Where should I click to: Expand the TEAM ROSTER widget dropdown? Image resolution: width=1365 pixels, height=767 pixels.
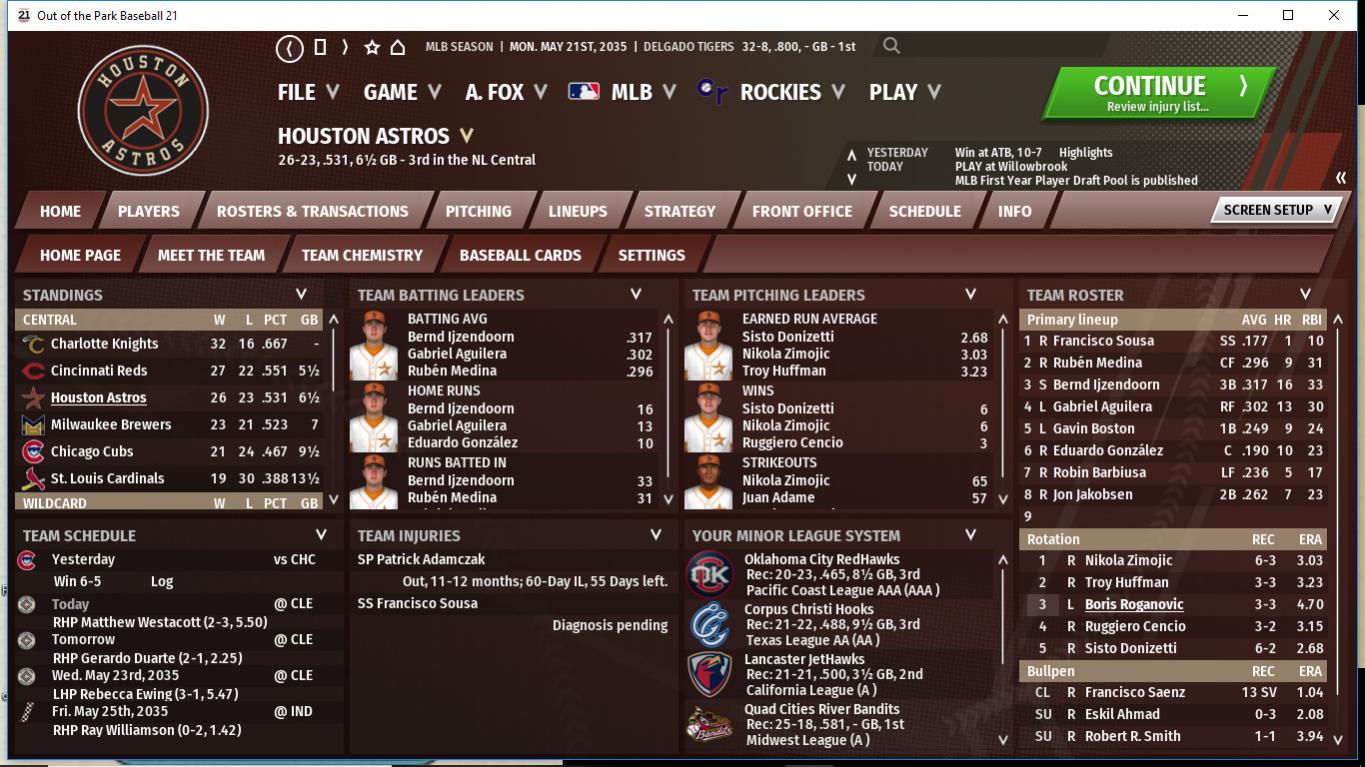point(1305,295)
